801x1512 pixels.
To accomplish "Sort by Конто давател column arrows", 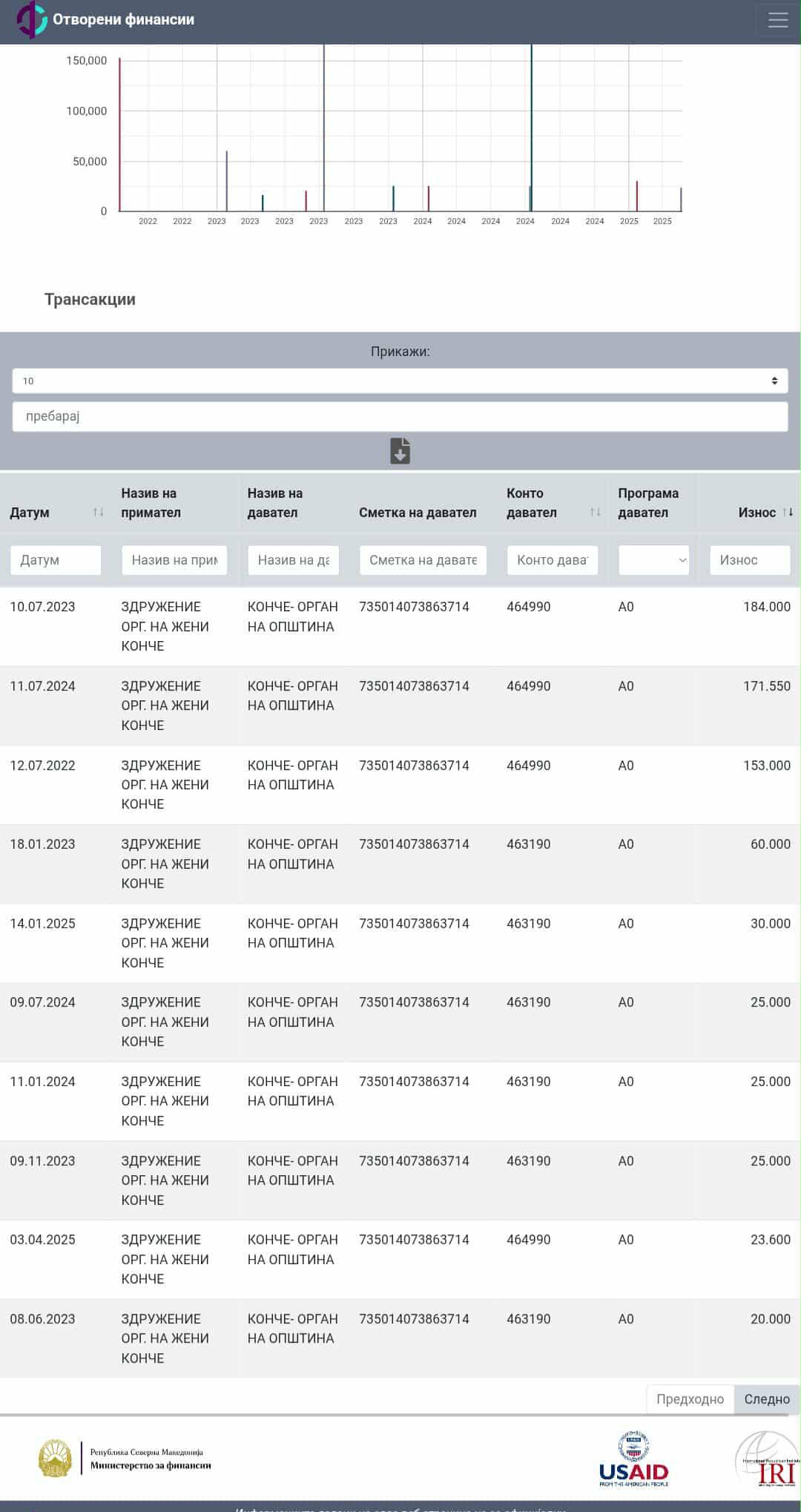I will pos(595,513).
